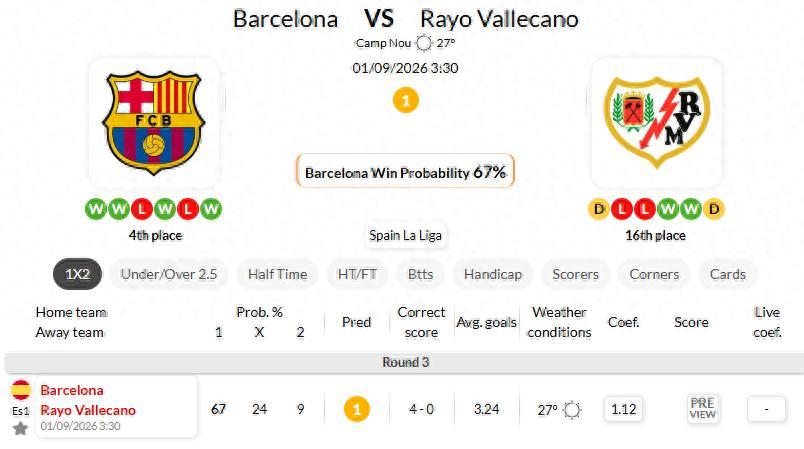Click the PREVIEW button
804x449 pixels.
tap(702, 409)
